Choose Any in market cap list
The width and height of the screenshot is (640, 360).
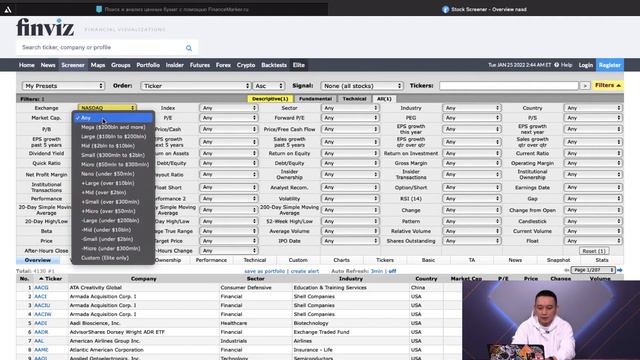coord(113,118)
